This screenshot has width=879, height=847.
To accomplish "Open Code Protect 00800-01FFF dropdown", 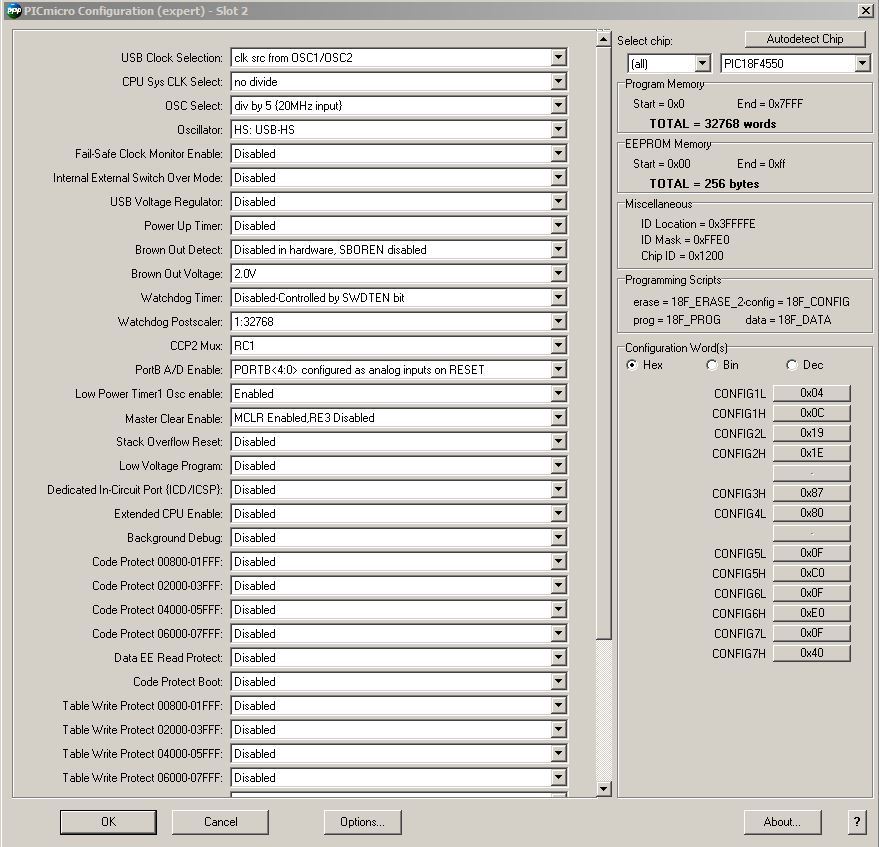I will tap(558, 562).
